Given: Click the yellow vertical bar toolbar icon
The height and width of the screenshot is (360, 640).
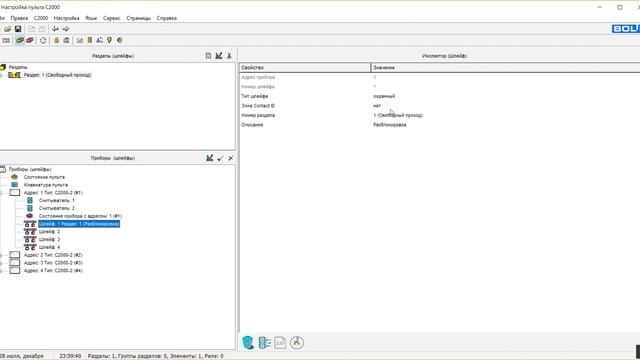Looking at the screenshot, I should (90, 40).
